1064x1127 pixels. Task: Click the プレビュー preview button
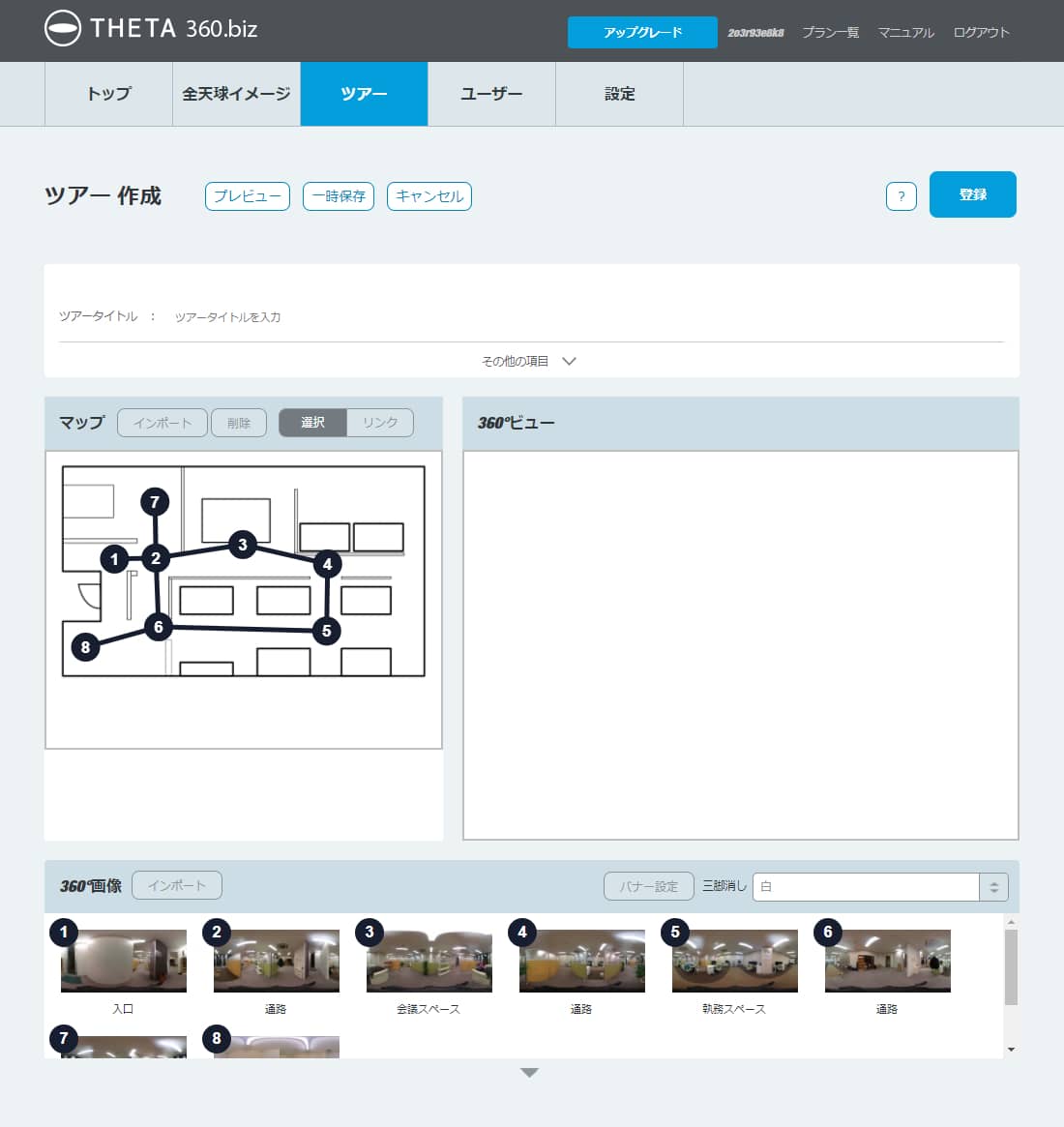pyautogui.click(x=248, y=196)
